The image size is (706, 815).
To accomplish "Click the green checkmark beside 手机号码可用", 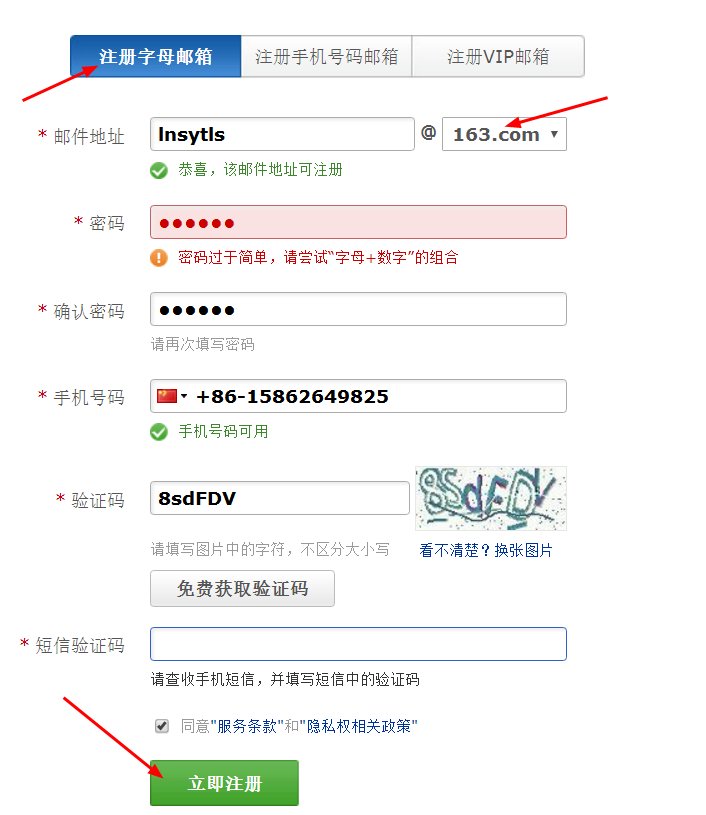I will 159,432.
